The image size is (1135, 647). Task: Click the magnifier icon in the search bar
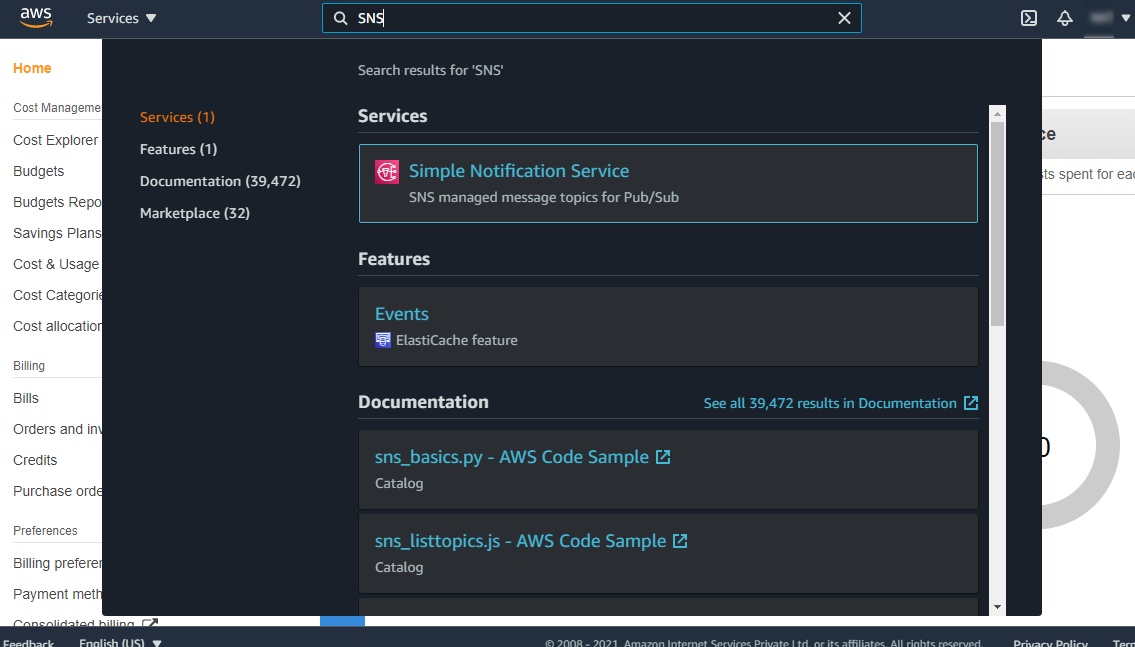click(340, 18)
